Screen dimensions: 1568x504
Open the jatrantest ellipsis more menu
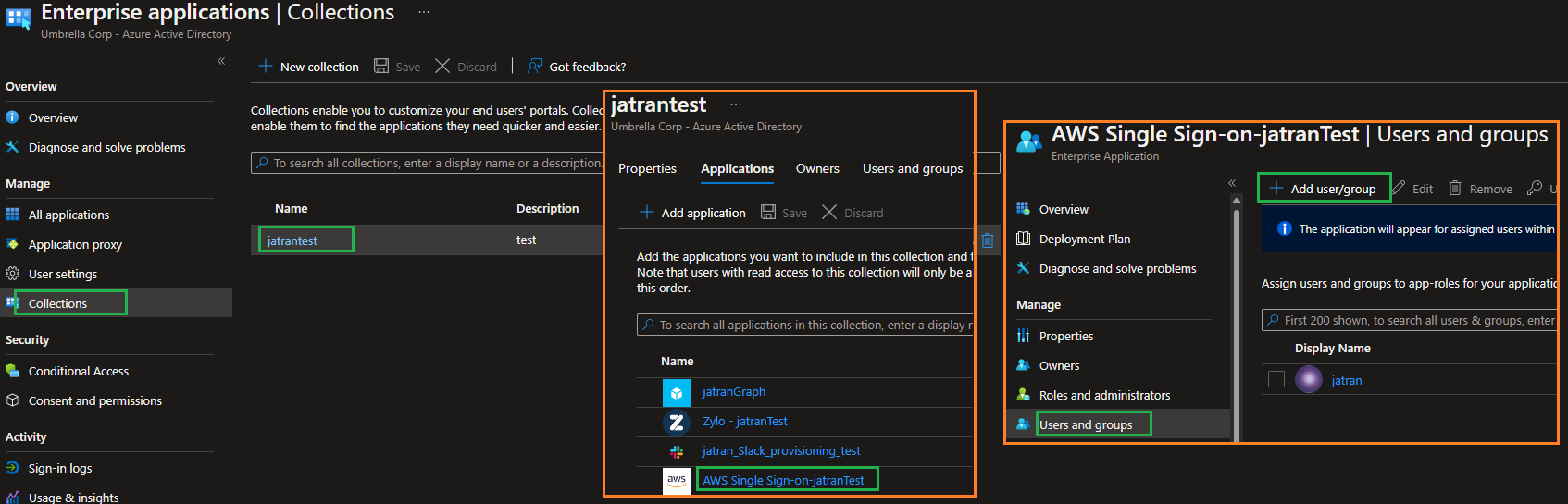click(x=736, y=104)
